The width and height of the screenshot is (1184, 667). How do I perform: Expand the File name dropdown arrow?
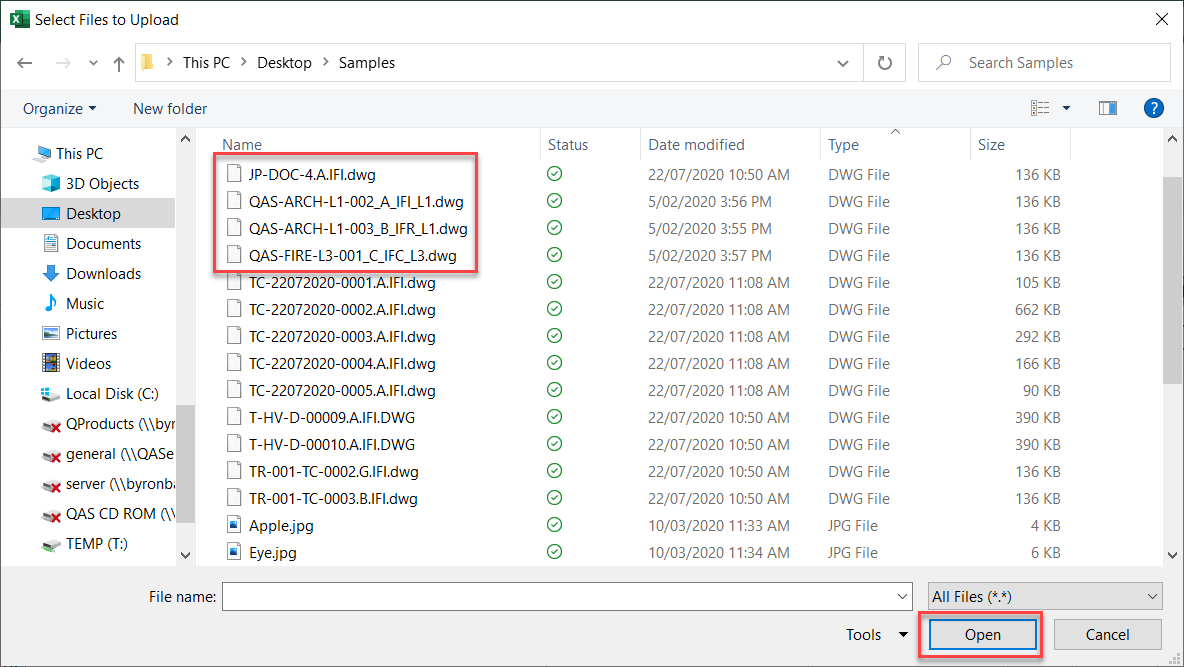pos(902,597)
